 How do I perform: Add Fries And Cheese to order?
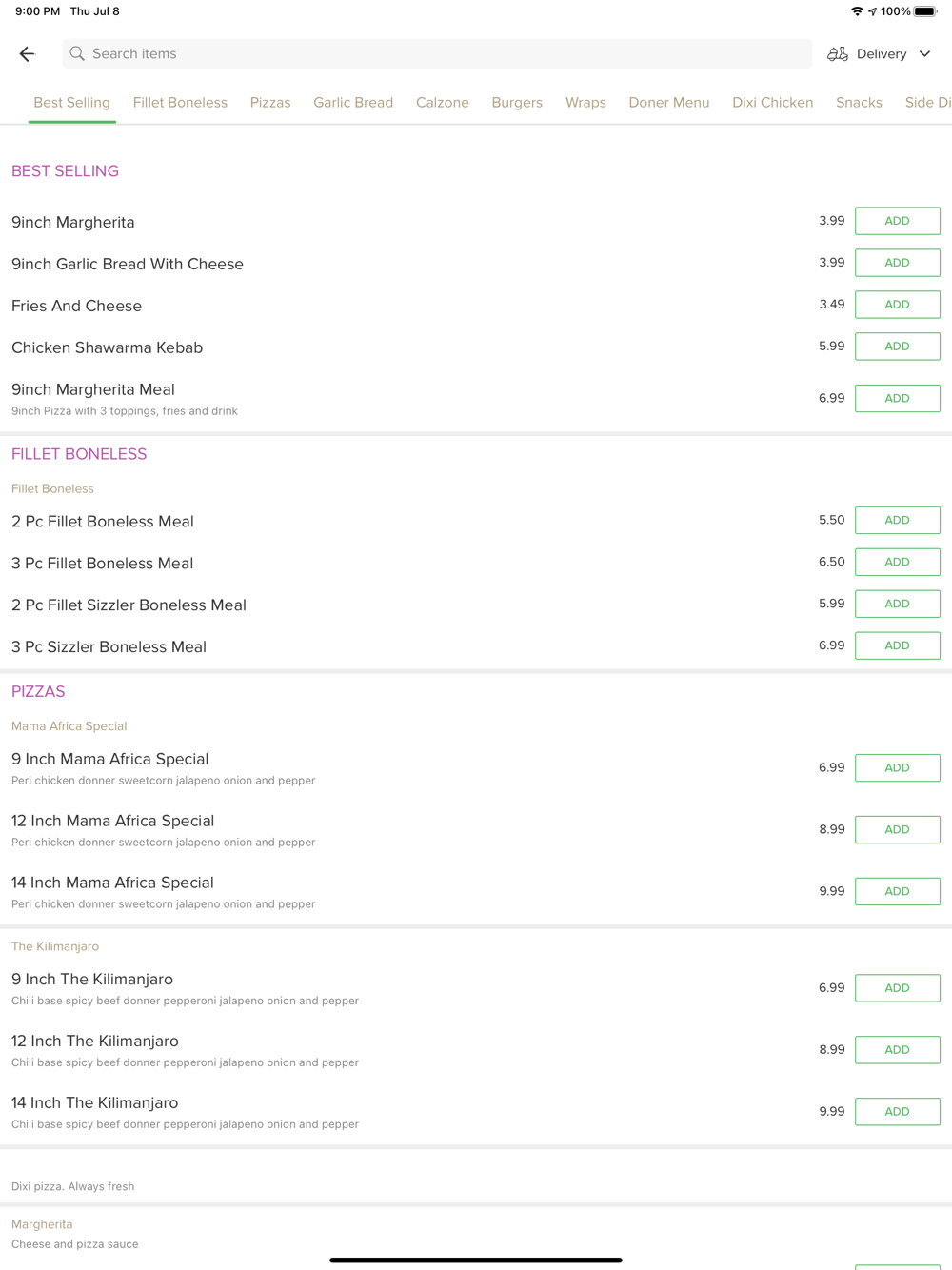(898, 305)
